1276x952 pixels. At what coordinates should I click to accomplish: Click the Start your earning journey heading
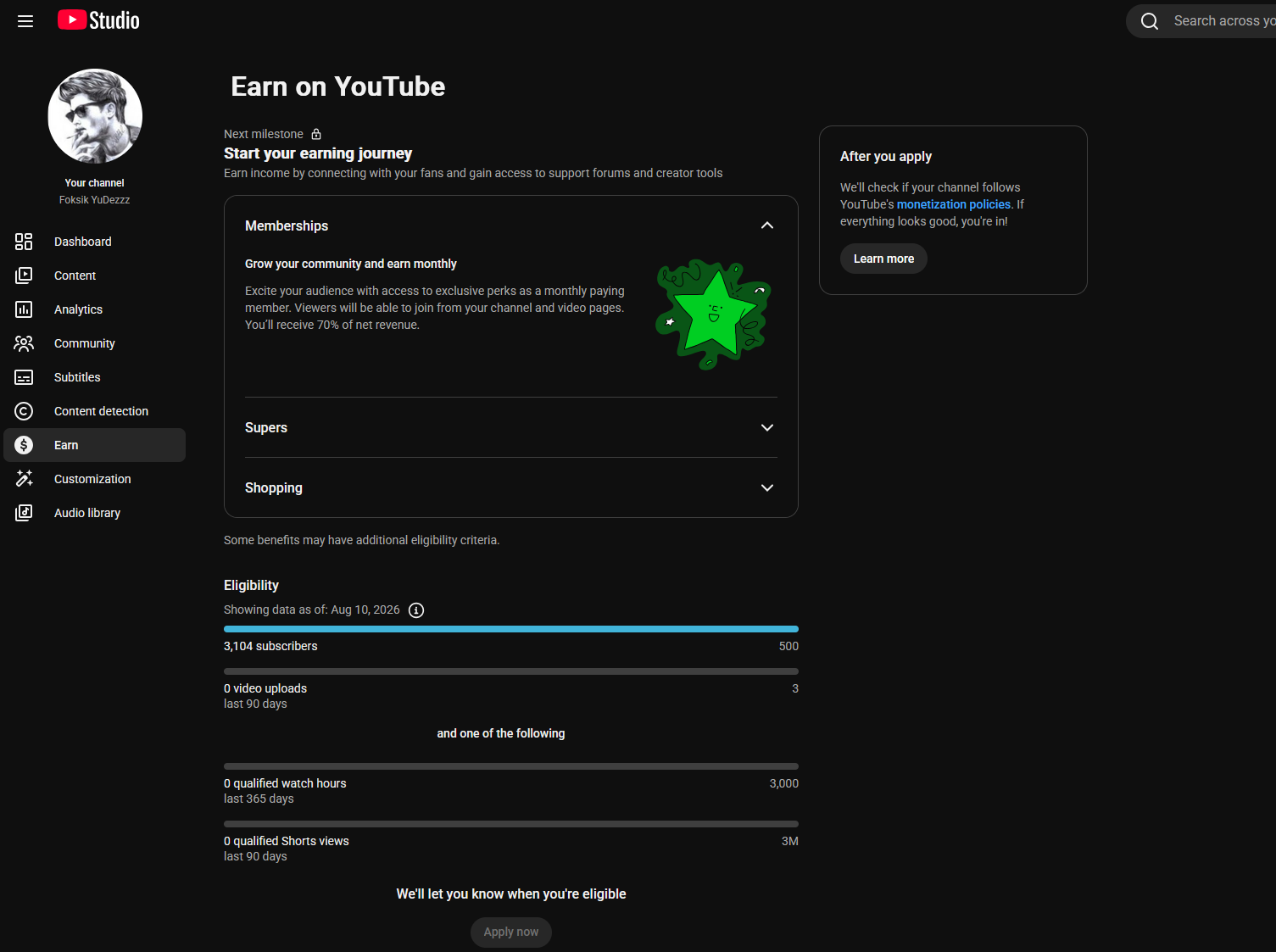(318, 153)
